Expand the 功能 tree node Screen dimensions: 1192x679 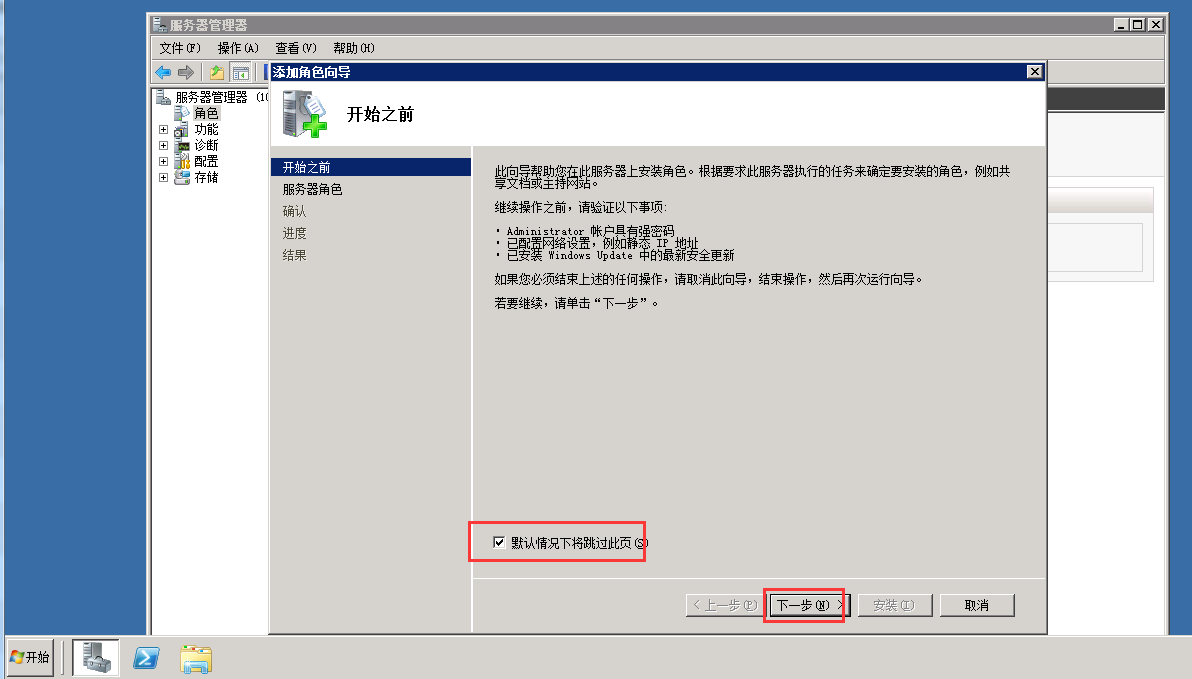point(163,129)
